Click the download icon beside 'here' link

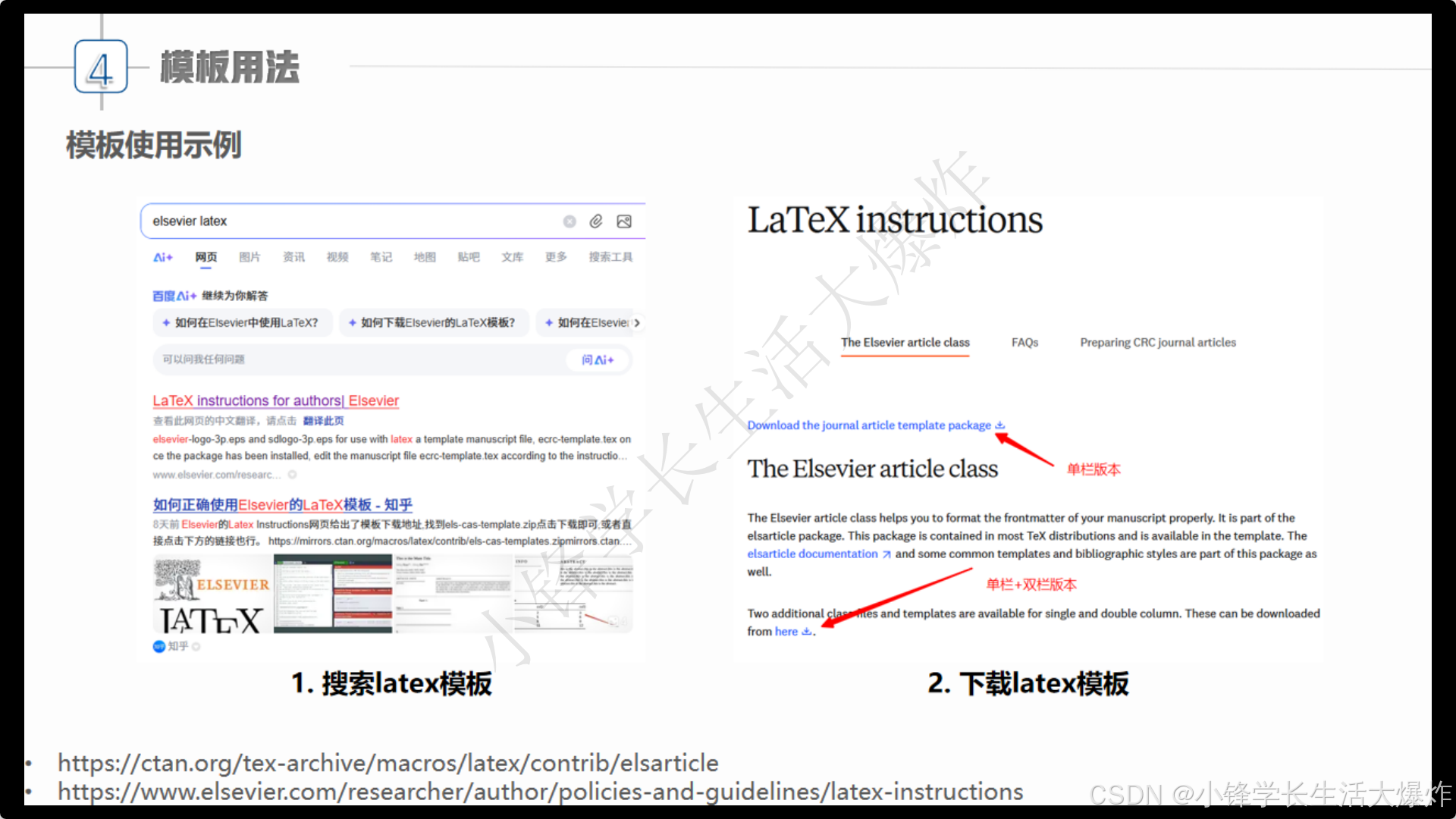click(x=806, y=632)
